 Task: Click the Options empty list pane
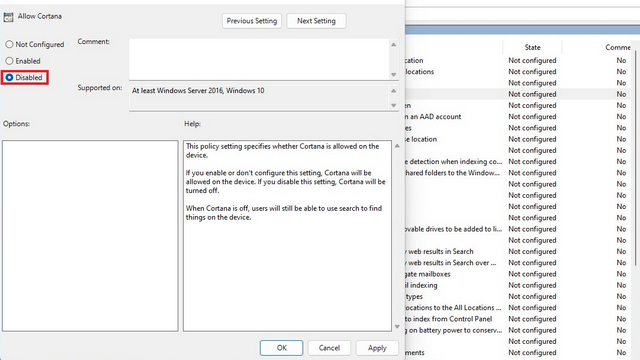90,236
